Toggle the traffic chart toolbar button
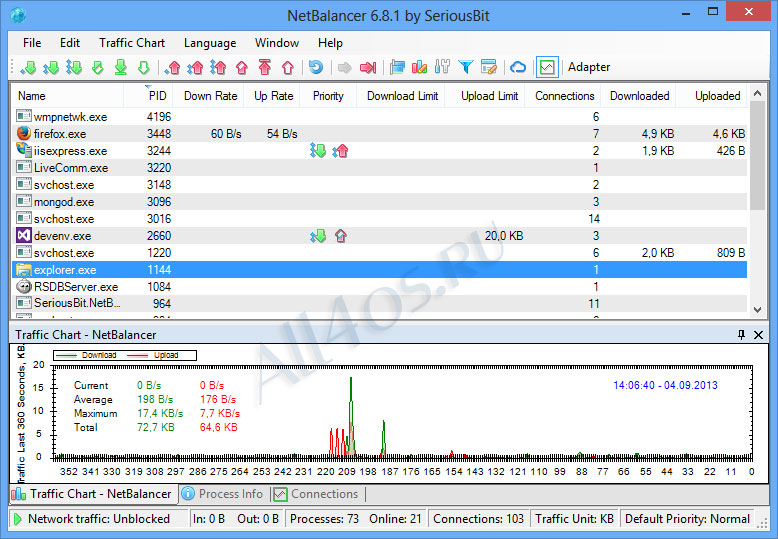 (547, 67)
